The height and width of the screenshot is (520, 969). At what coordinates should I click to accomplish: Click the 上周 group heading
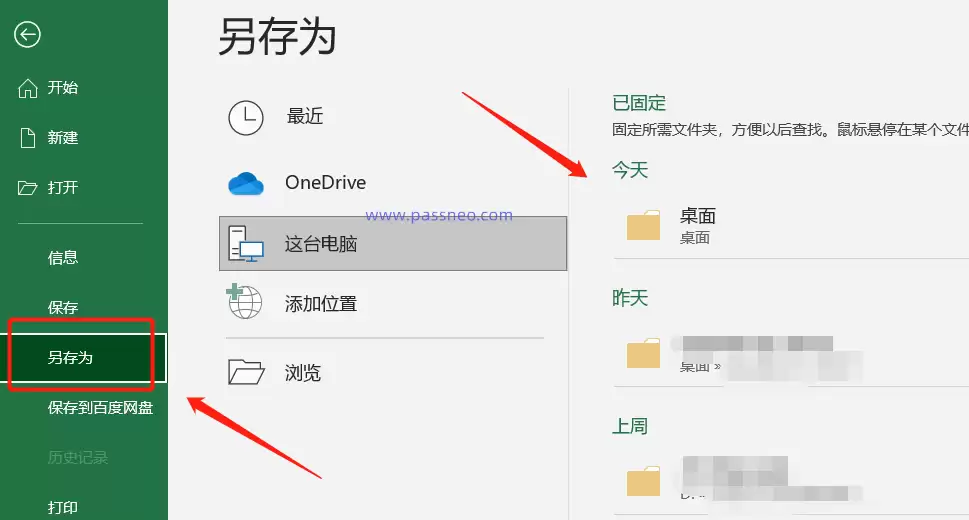click(630, 426)
